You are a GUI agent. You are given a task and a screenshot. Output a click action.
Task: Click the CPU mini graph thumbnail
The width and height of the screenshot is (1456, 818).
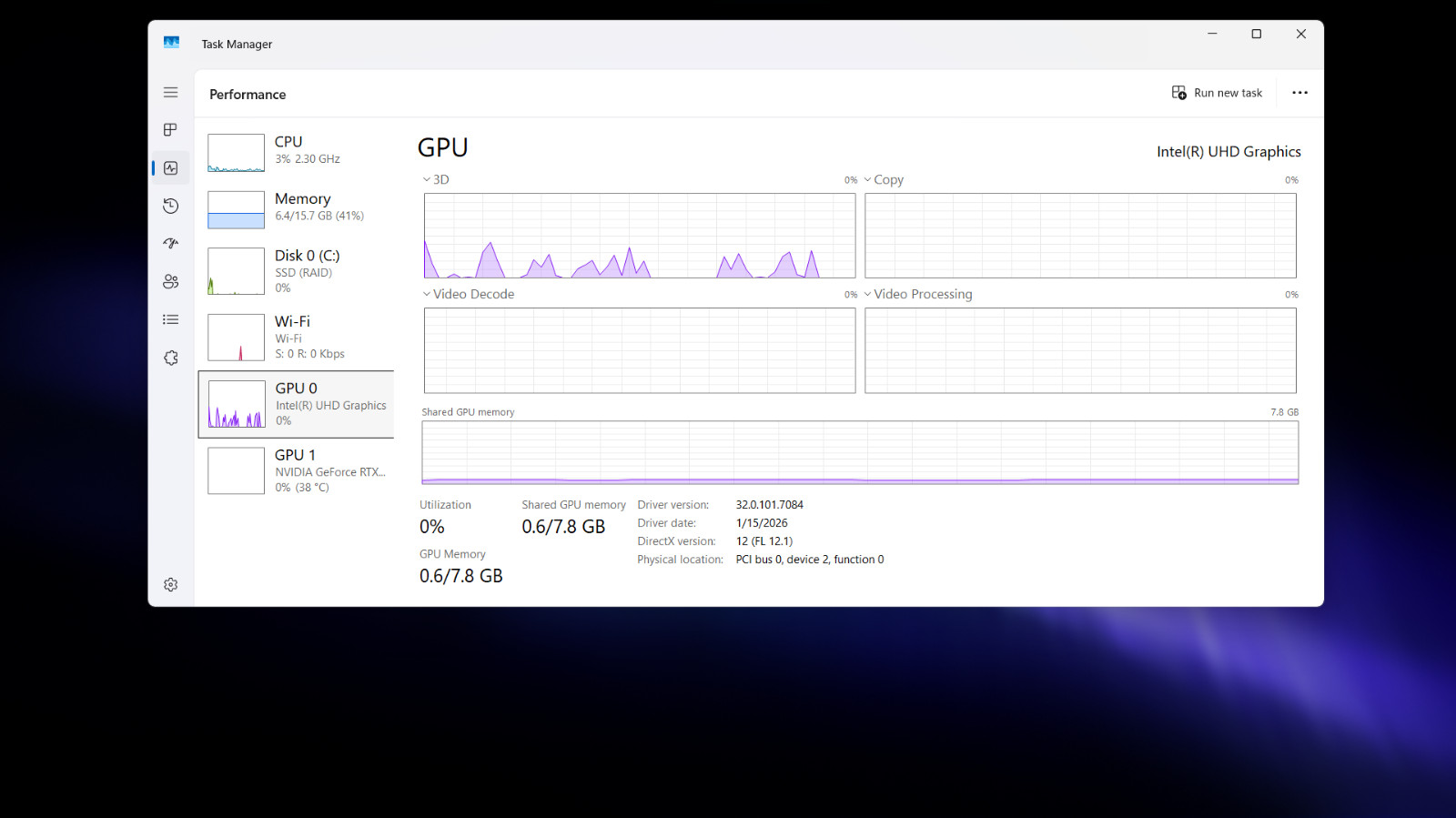click(x=236, y=153)
